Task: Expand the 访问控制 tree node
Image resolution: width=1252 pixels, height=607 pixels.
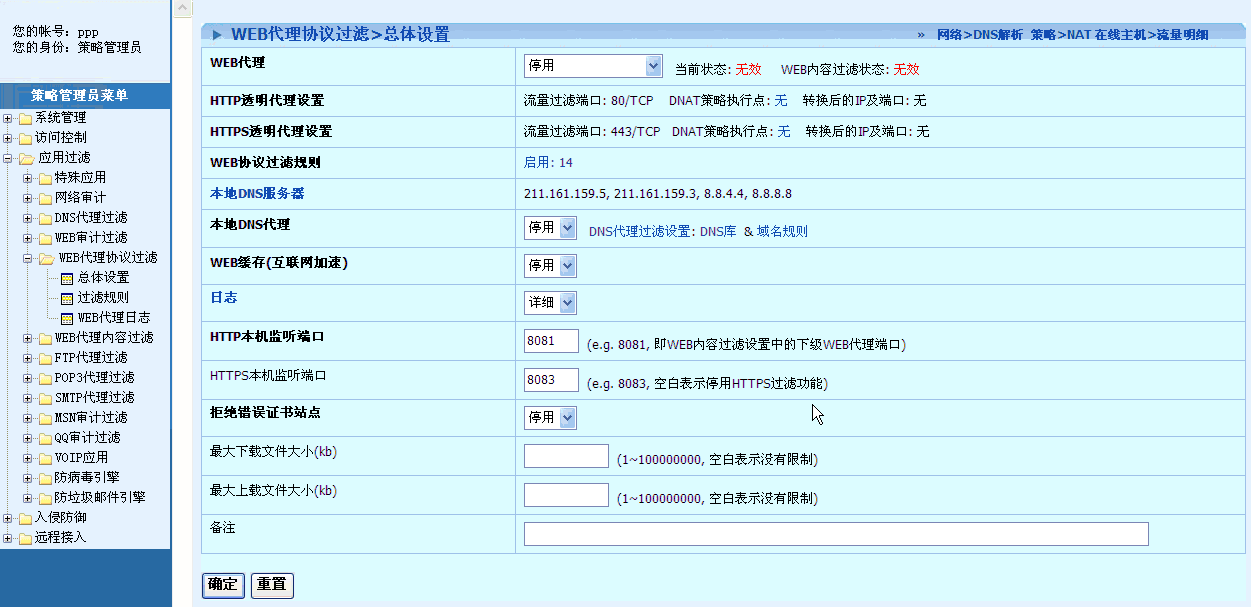Action: click(8, 138)
